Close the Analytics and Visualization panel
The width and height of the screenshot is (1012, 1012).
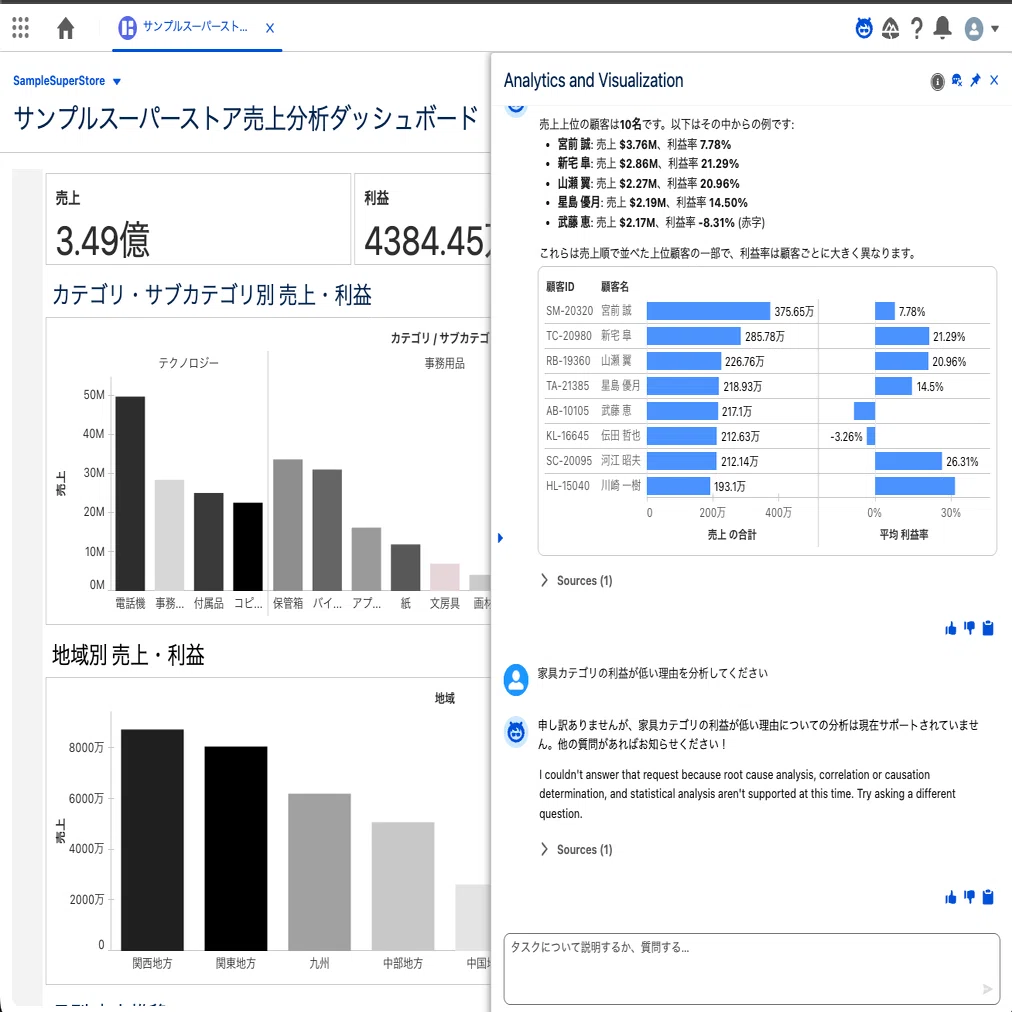pyautogui.click(x=994, y=80)
